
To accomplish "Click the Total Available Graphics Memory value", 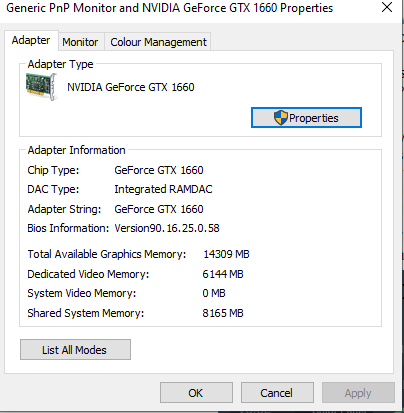I will pos(226,254).
